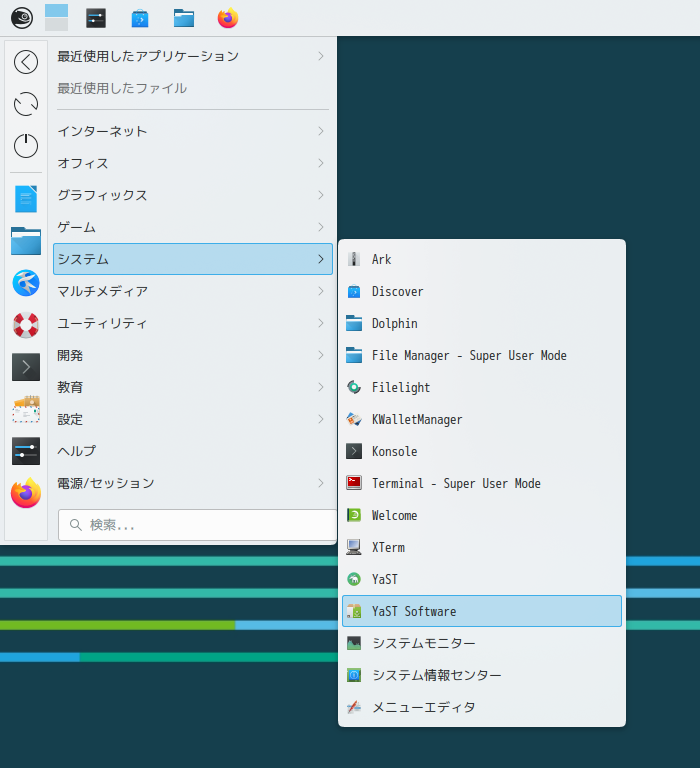Choose Dolphin in the system submenu
Image resolution: width=700 pixels, height=768 pixels.
482,323
